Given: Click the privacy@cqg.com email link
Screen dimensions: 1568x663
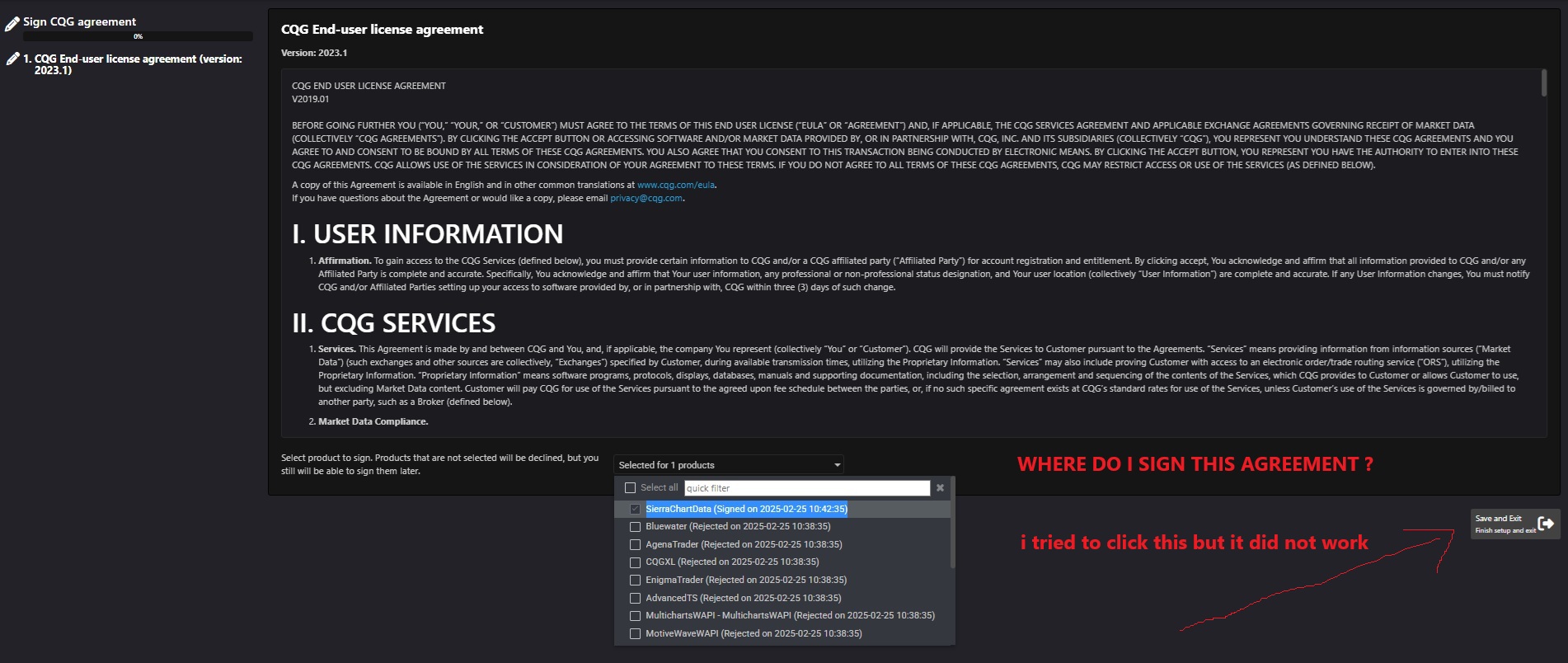Looking at the screenshot, I should 646,198.
